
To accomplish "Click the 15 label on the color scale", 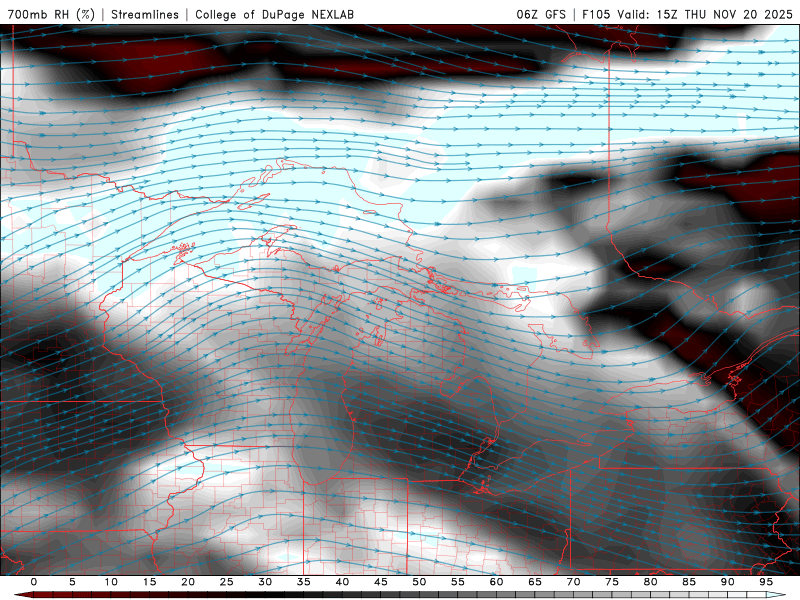I will pyautogui.click(x=149, y=582).
